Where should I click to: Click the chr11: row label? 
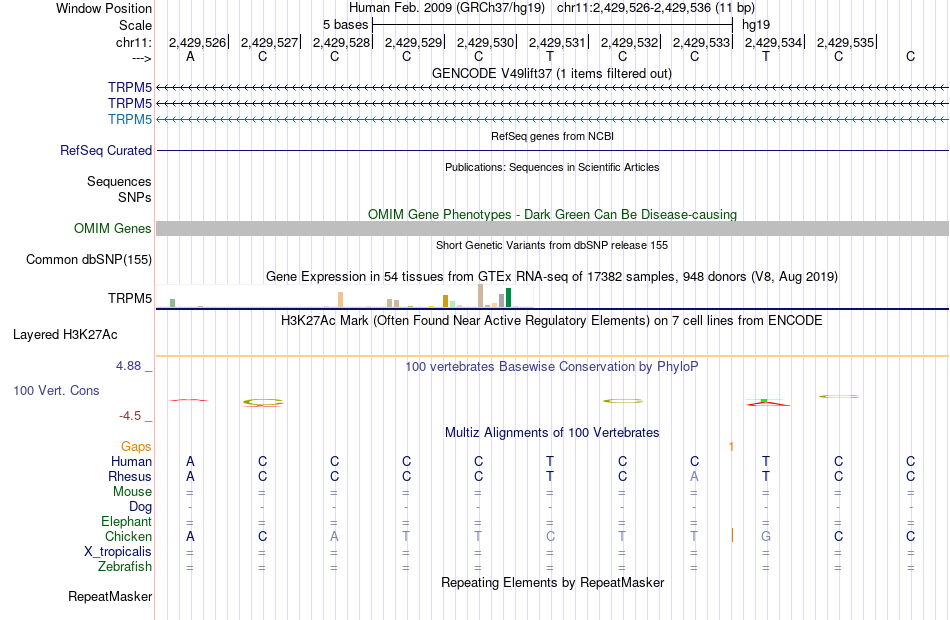pyautogui.click(x=133, y=42)
